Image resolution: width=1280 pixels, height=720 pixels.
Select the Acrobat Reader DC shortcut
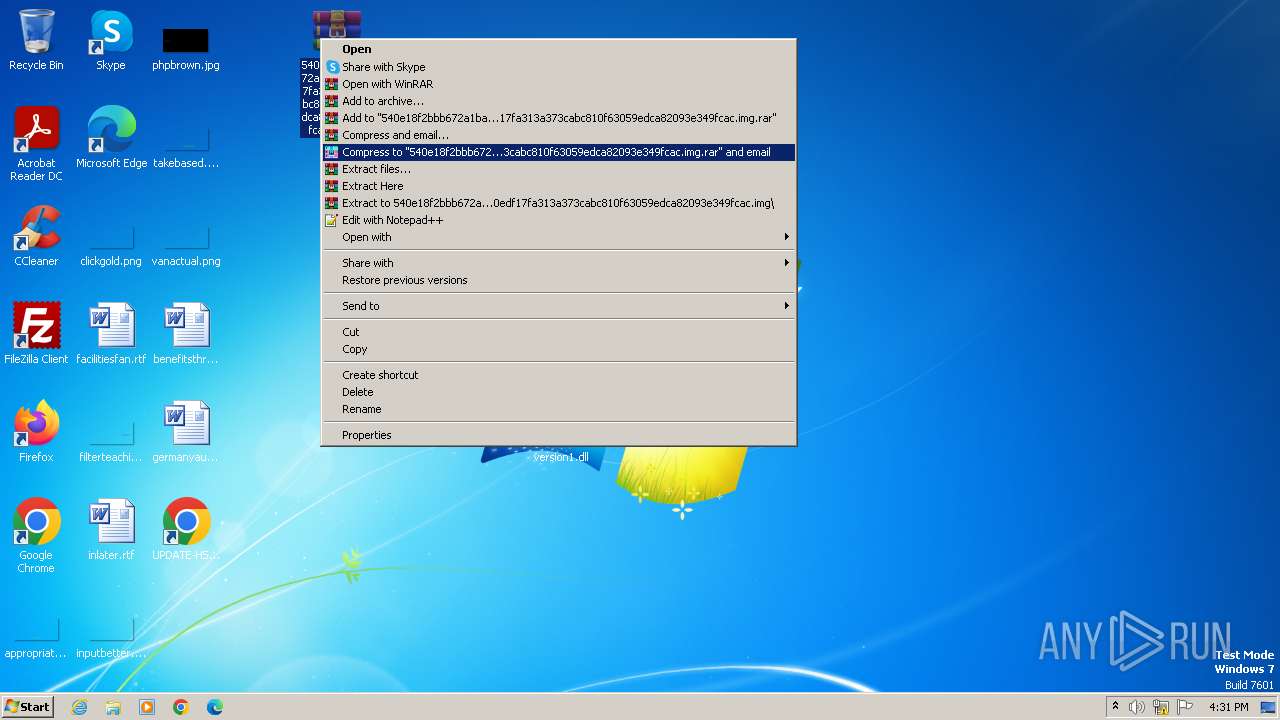pyautogui.click(x=36, y=144)
